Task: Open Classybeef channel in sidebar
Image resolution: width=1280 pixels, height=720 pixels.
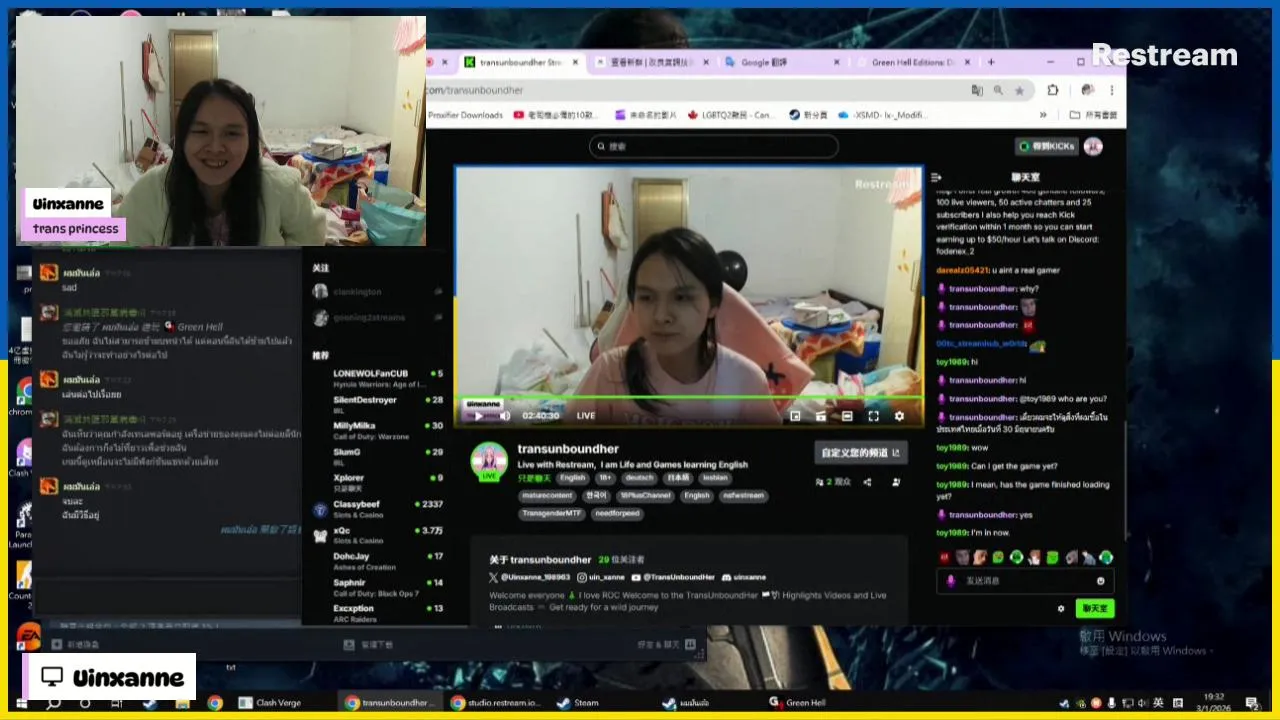Action: coord(378,509)
